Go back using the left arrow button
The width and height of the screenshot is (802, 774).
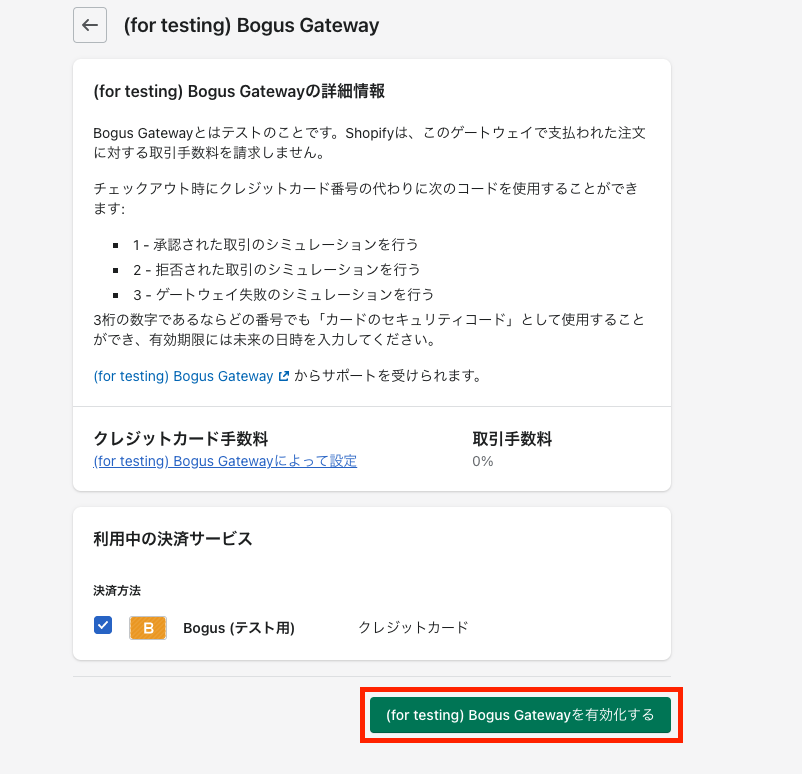[x=90, y=25]
